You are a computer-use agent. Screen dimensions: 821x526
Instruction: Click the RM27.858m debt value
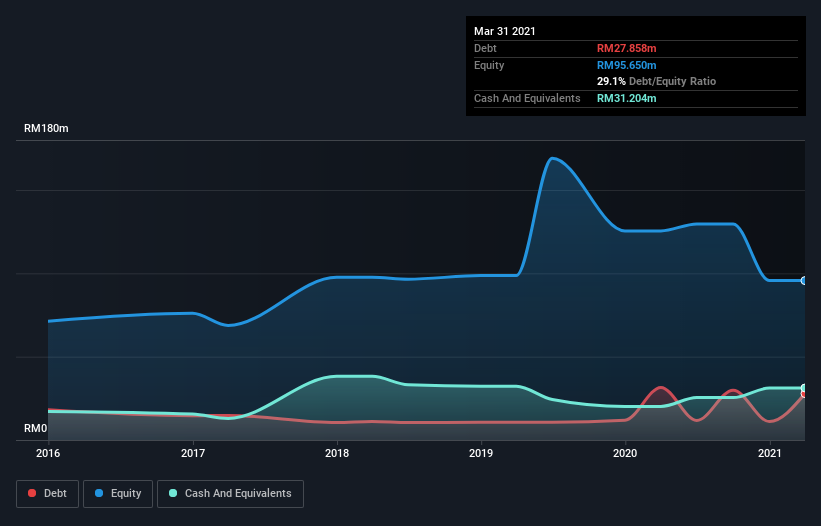click(626, 48)
